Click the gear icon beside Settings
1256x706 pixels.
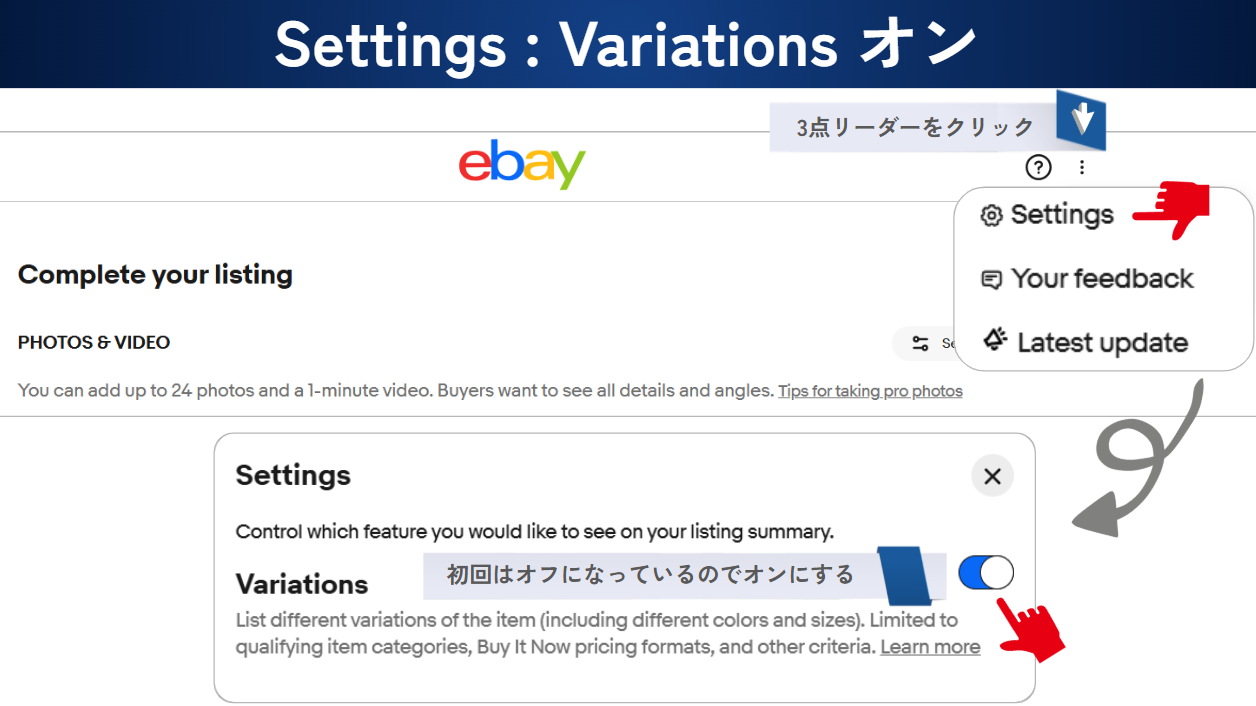991,215
